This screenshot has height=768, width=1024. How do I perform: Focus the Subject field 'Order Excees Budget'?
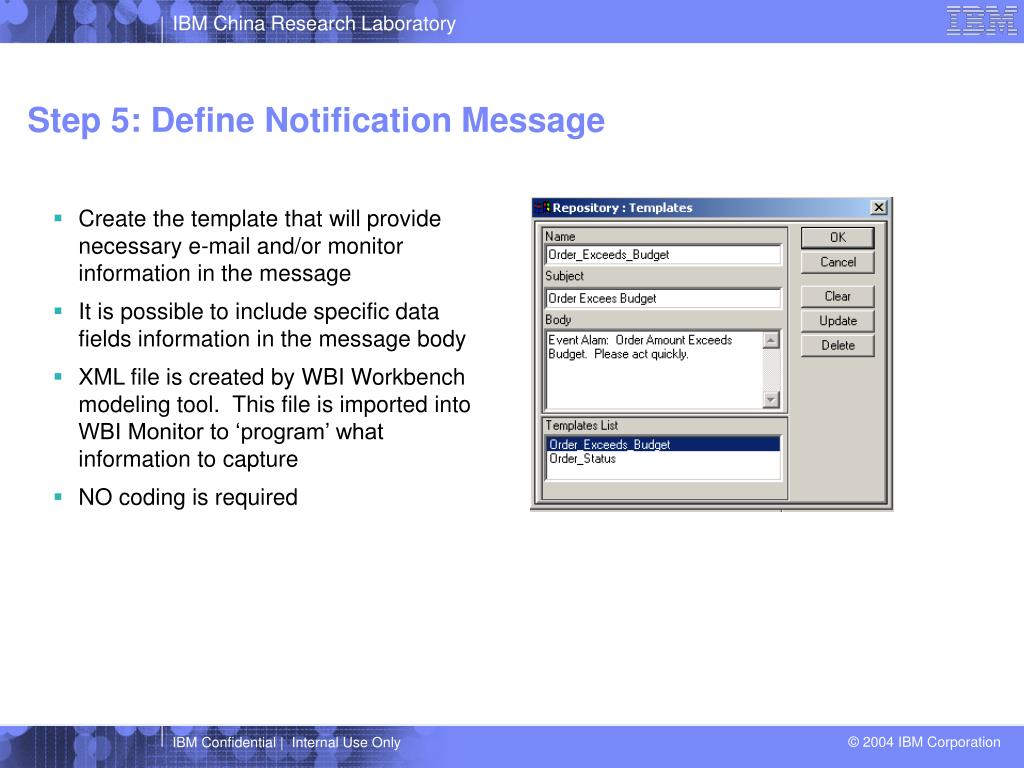click(663, 298)
